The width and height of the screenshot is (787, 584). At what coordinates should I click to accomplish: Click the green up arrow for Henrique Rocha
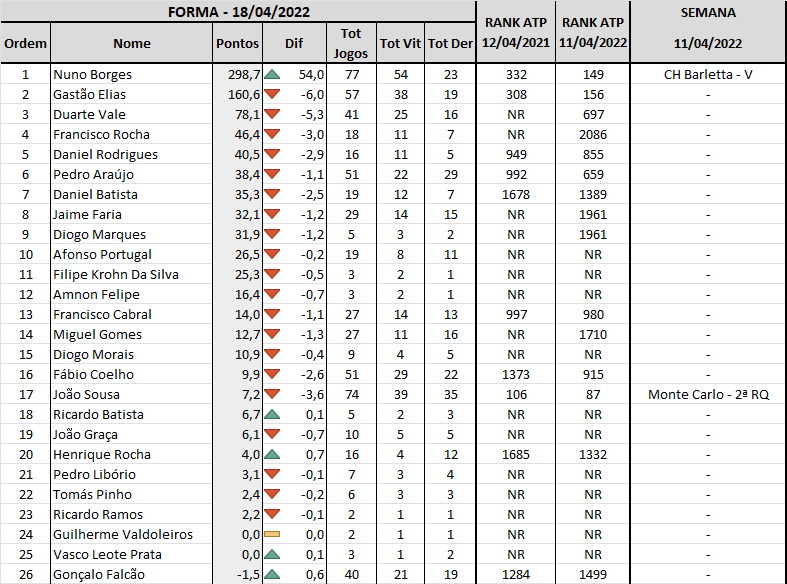(272, 455)
